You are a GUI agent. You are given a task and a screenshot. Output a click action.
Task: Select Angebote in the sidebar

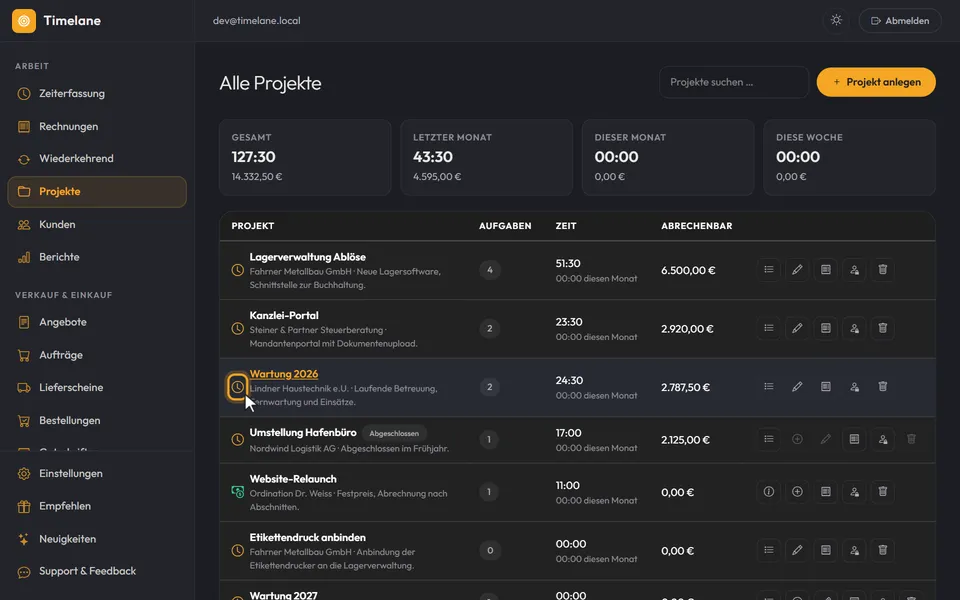point(97,322)
